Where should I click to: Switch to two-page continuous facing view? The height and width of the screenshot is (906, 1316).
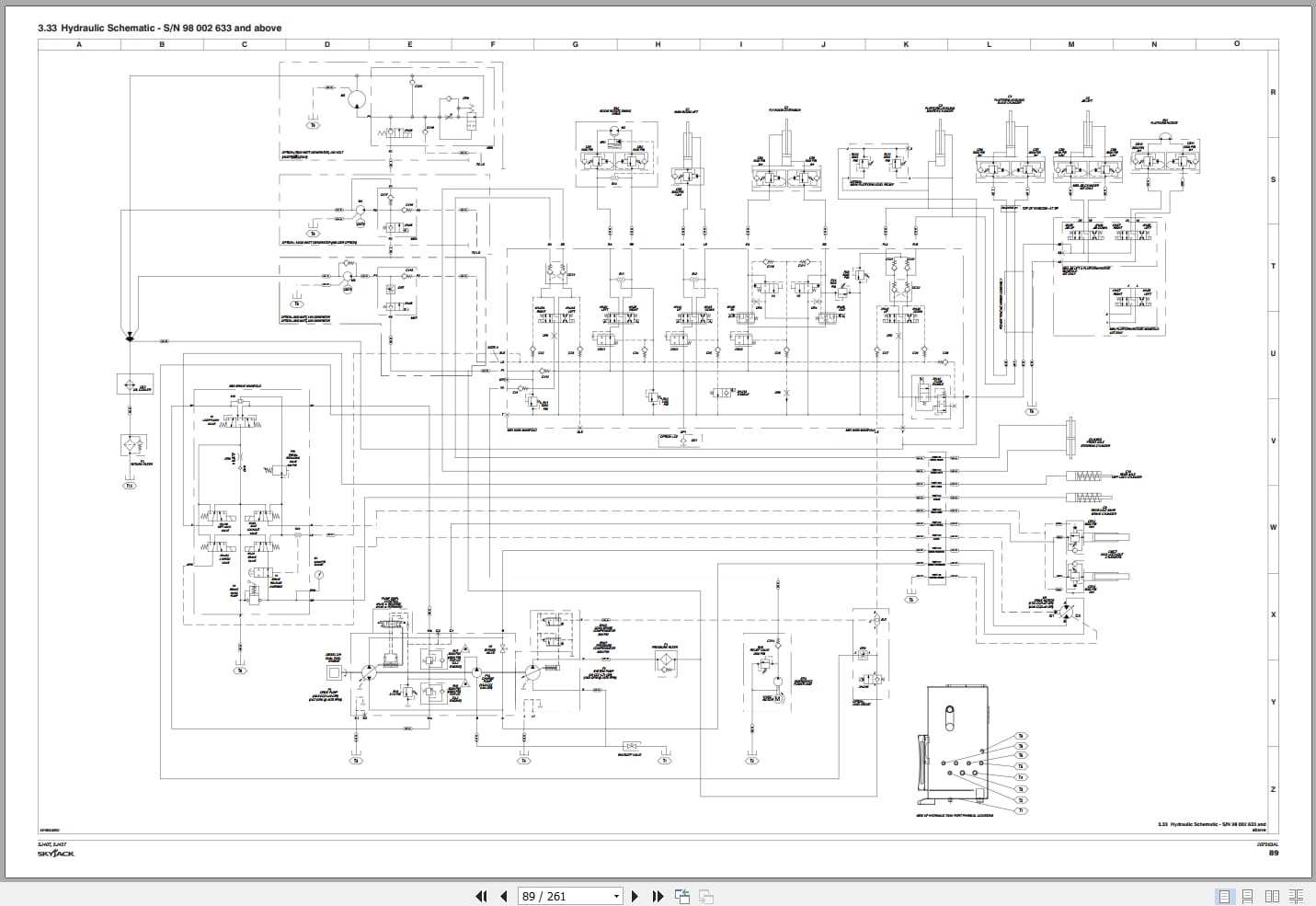click(x=1297, y=896)
